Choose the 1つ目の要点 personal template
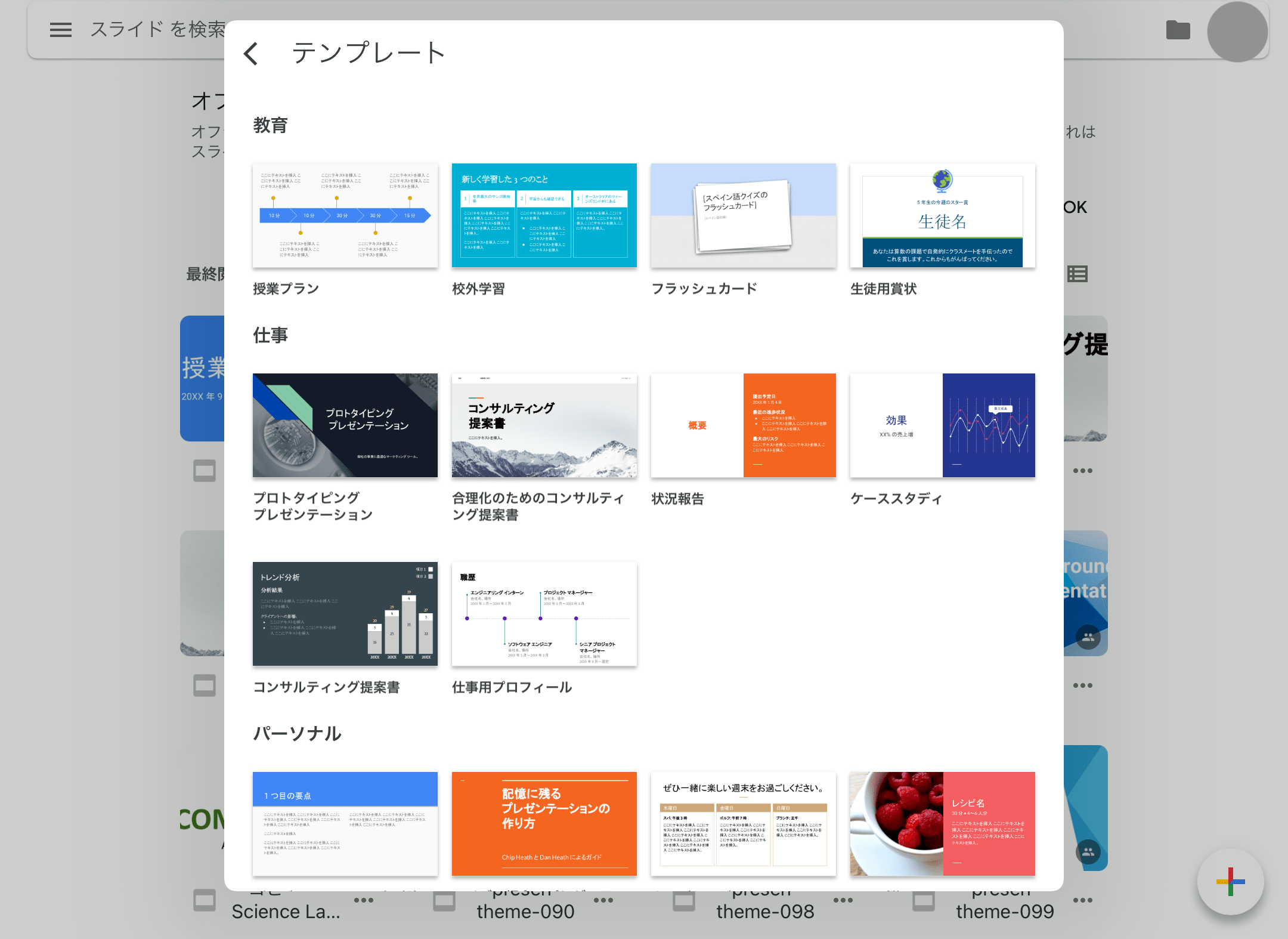1288x939 pixels. click(x=345, y=824)
